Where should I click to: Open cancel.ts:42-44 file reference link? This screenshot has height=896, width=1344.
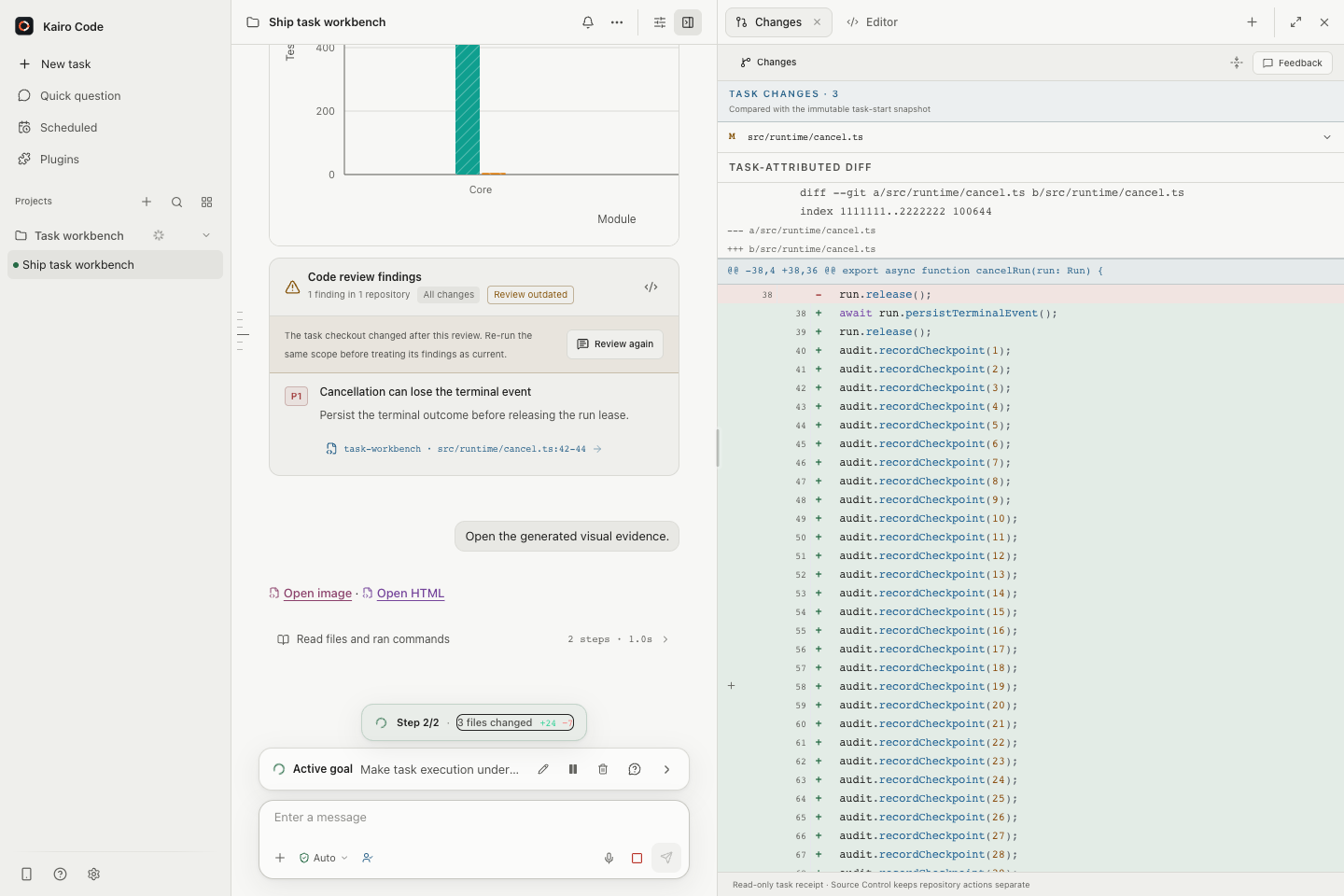tap(464, 449)
